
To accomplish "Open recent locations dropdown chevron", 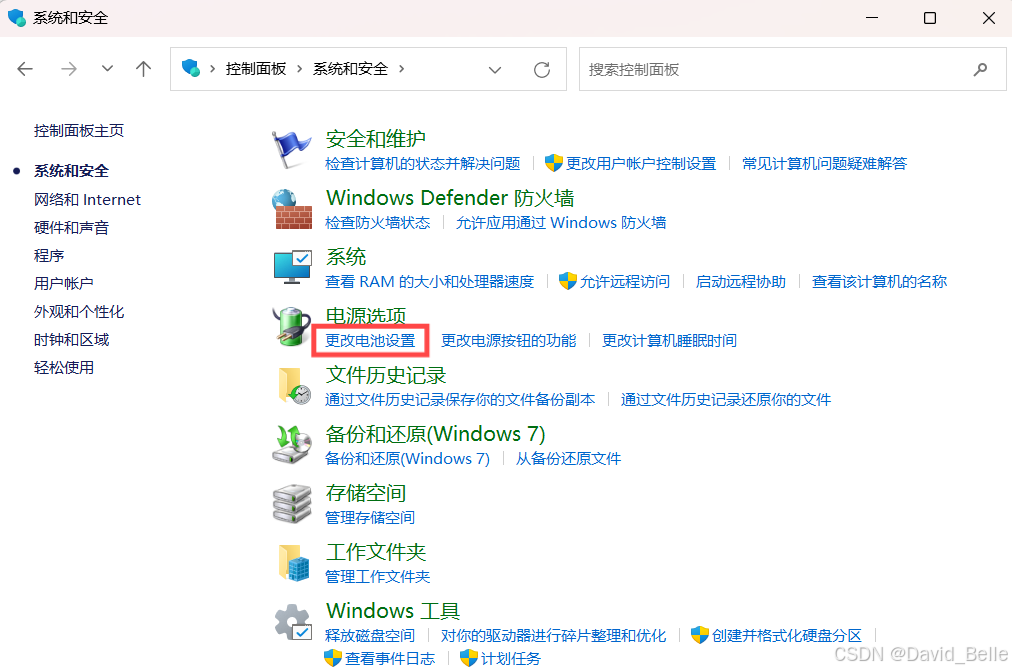I will pos(107,68).
